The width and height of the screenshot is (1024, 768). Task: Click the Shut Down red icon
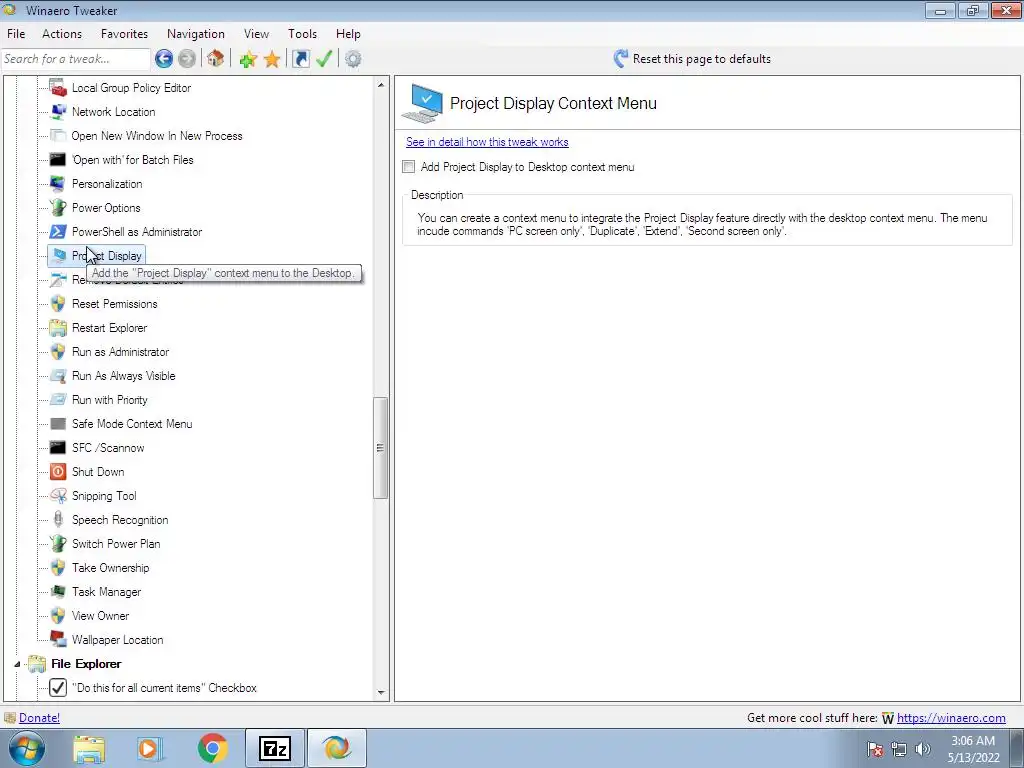(58, 472)
